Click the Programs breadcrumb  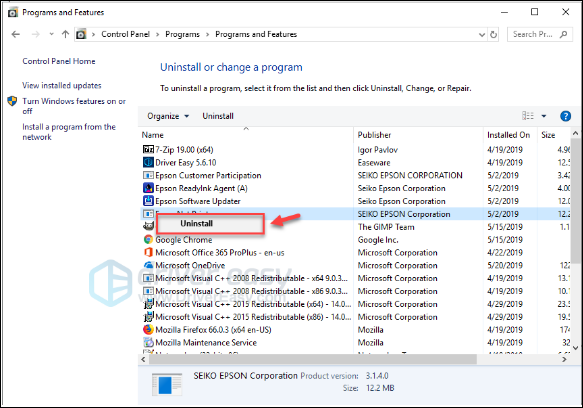tap(182, 34)
